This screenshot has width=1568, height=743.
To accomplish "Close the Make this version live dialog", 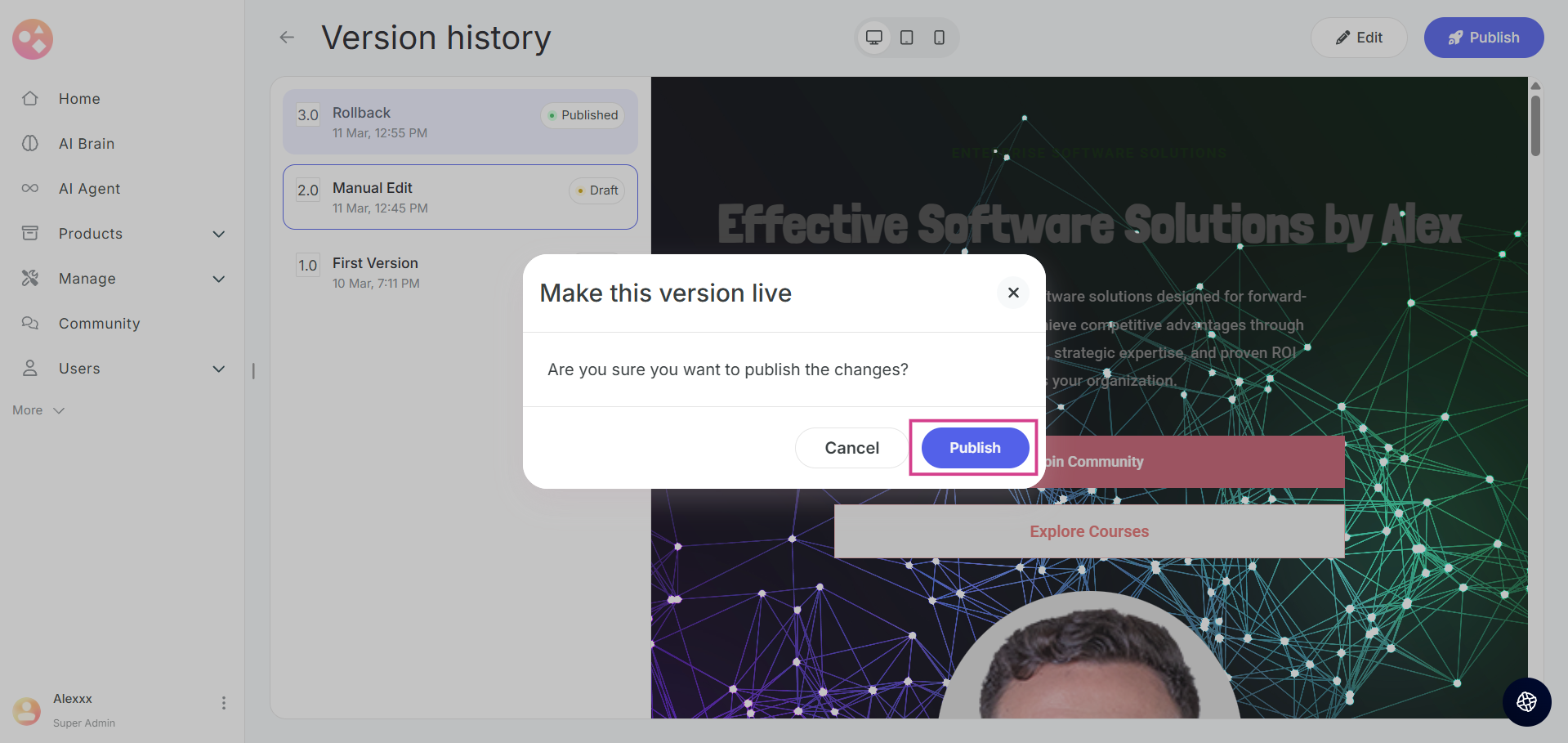I will (x=1013, y=293).
